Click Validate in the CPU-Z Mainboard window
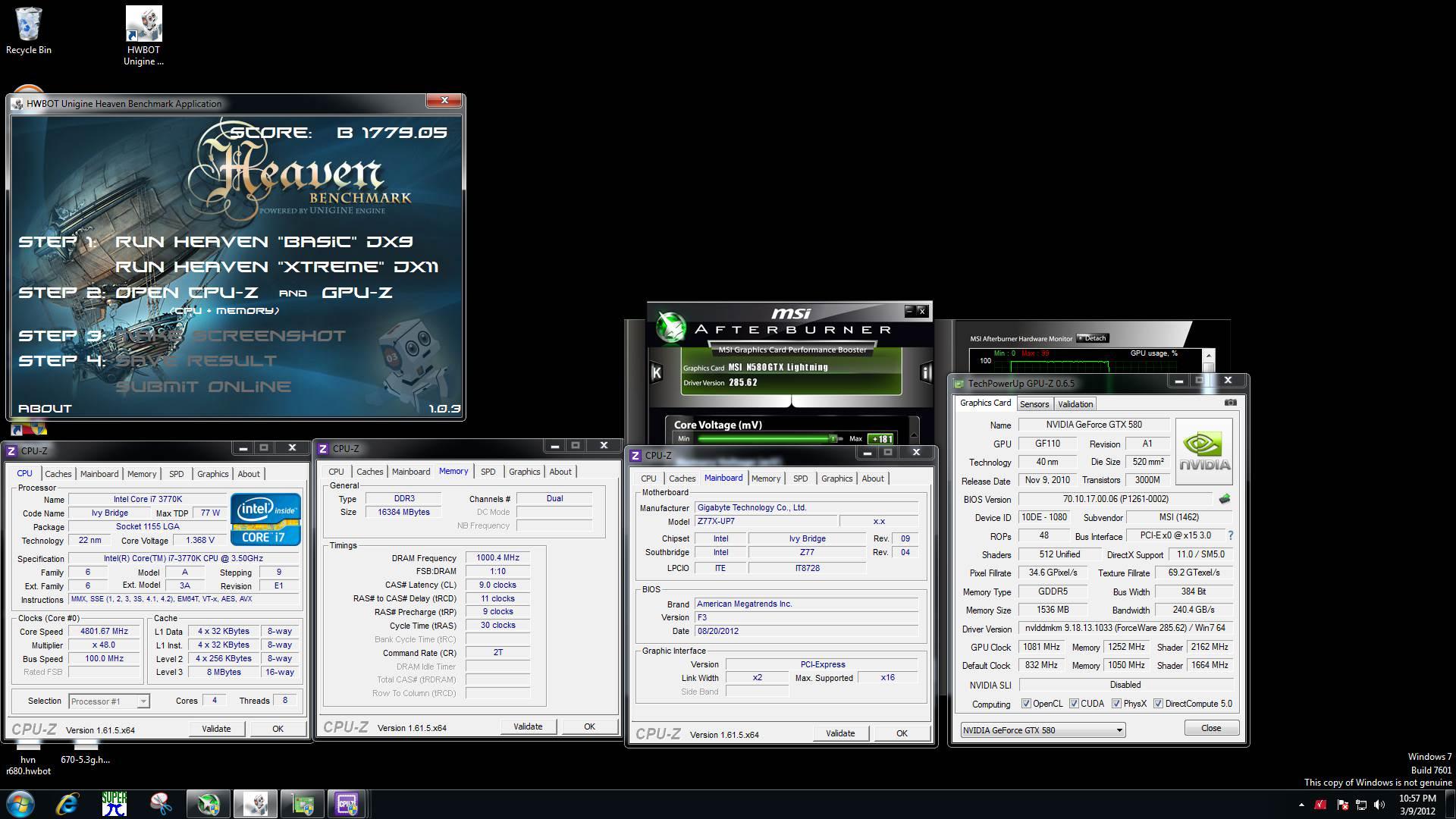 click(840, 733)
